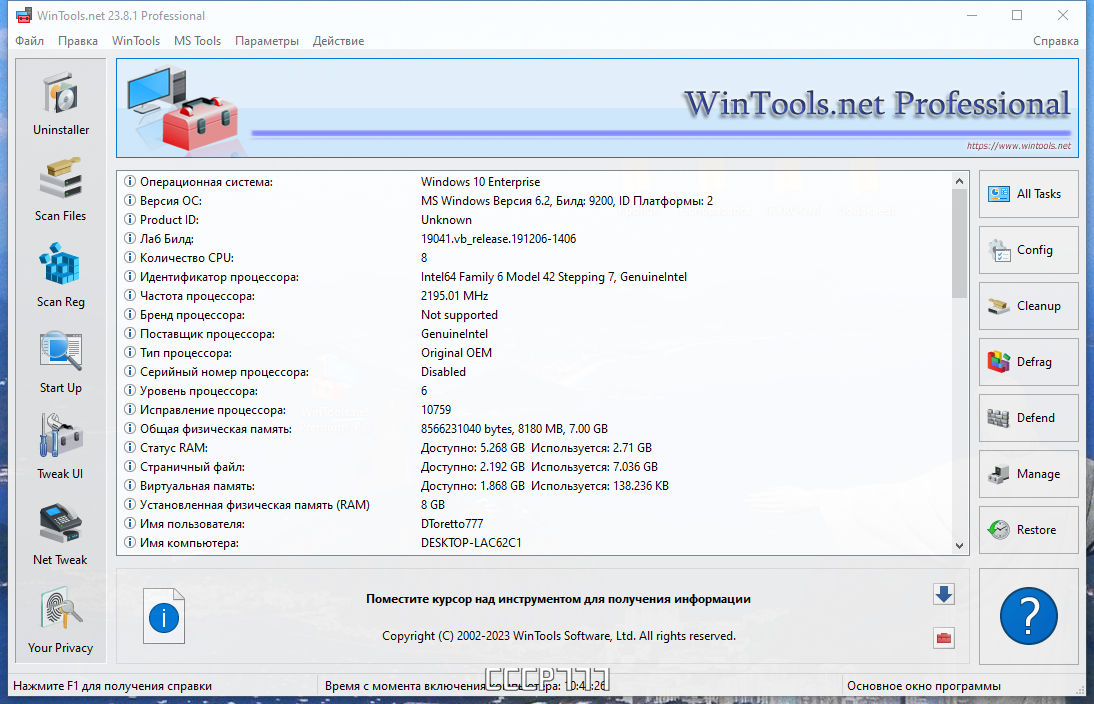
Task: Open the Scan Reg registry scanner
Action: click(x=61, y=275)
